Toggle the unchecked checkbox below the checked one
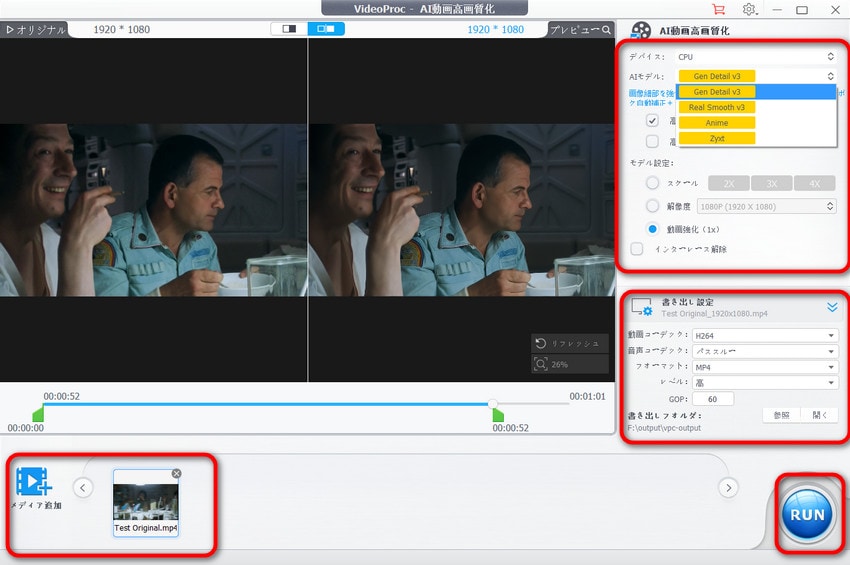The width and height of the screenshot is (850, 565). tap(652, 141)
